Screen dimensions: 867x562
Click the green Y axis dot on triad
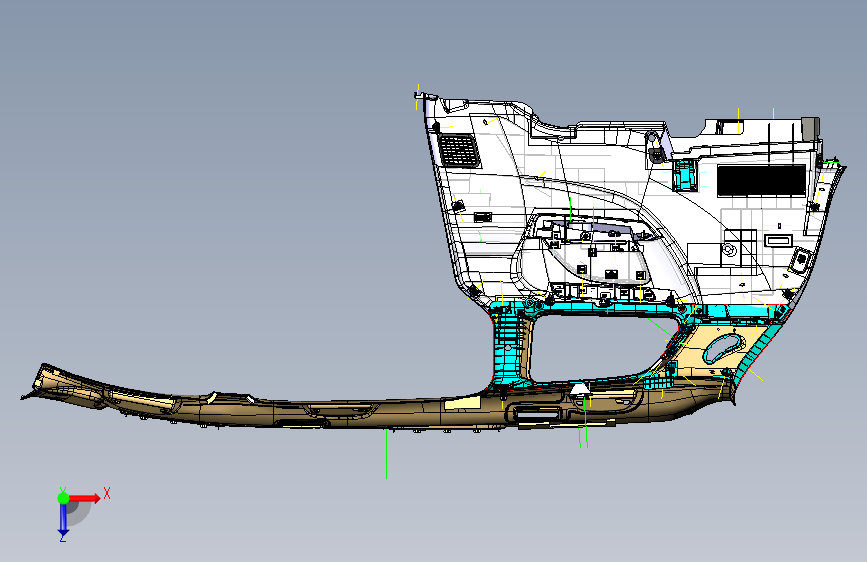pos(63,498)
